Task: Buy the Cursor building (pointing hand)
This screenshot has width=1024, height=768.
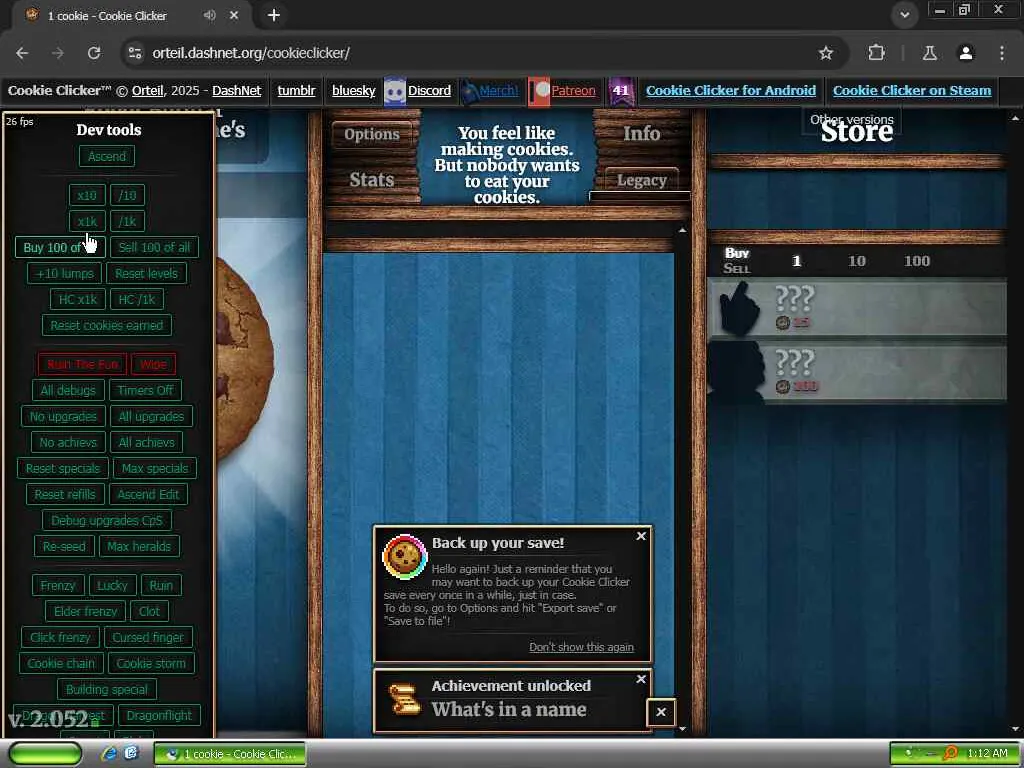Action: click(x=857, y=308)
